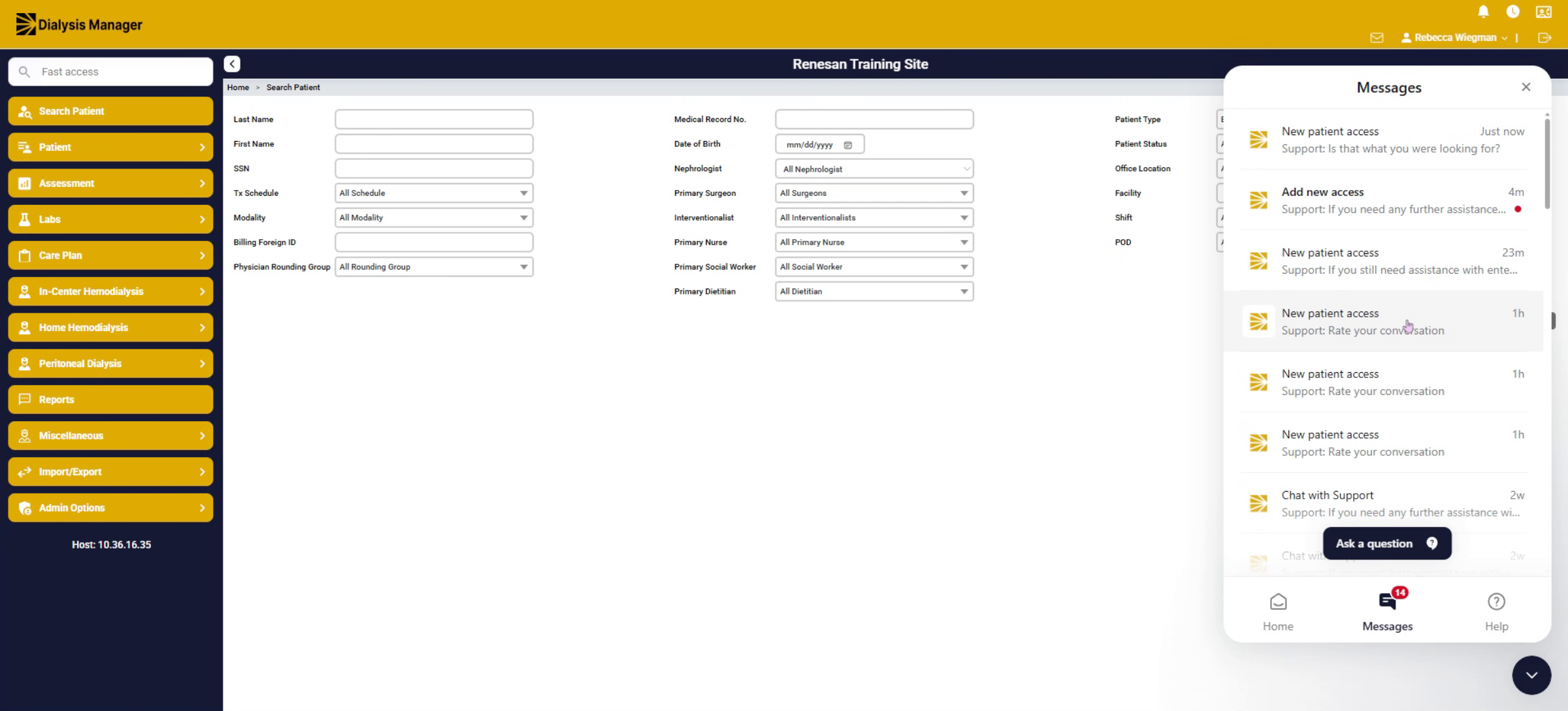Image resolution: width=1568 pixels, height=711 pixels.
Task: Click the Dialysis Manager logo
Action: (78, 24)
